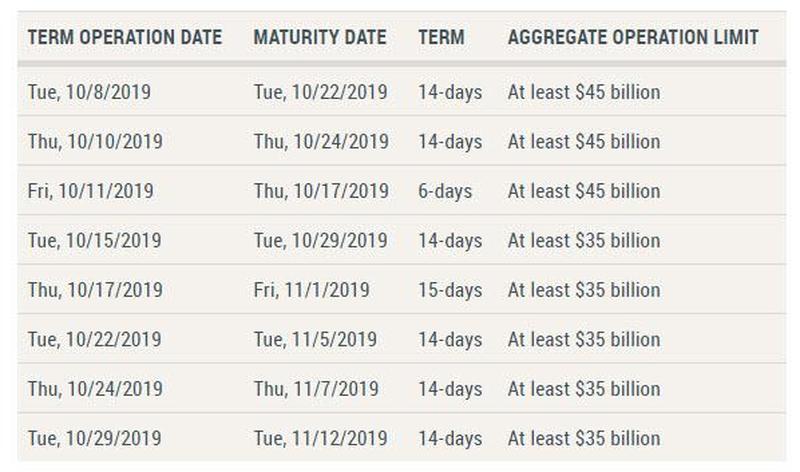800x472 pixels.
Task: Select the Tue, 10/29/2019 operation date cell
Action: point(94,439)
